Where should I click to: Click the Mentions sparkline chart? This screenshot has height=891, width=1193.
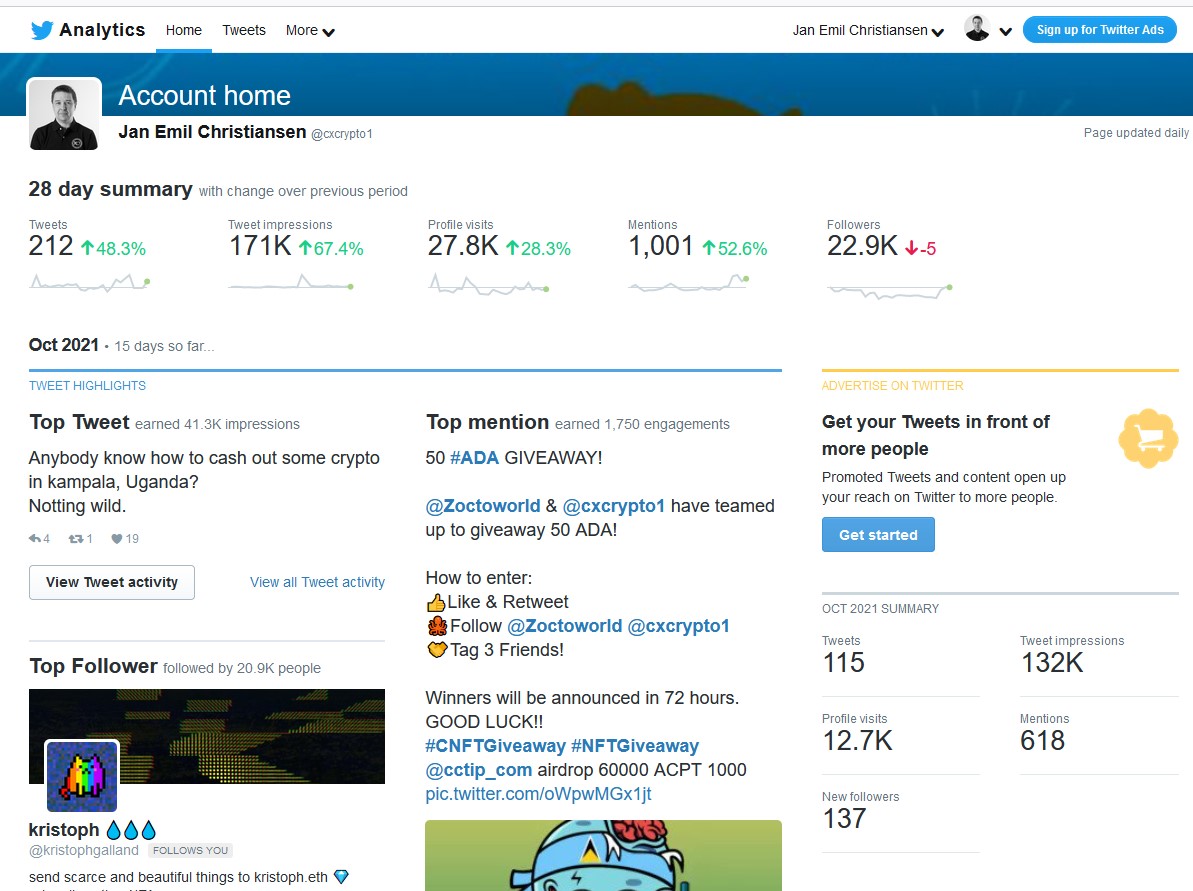click(x=689, y=283)
